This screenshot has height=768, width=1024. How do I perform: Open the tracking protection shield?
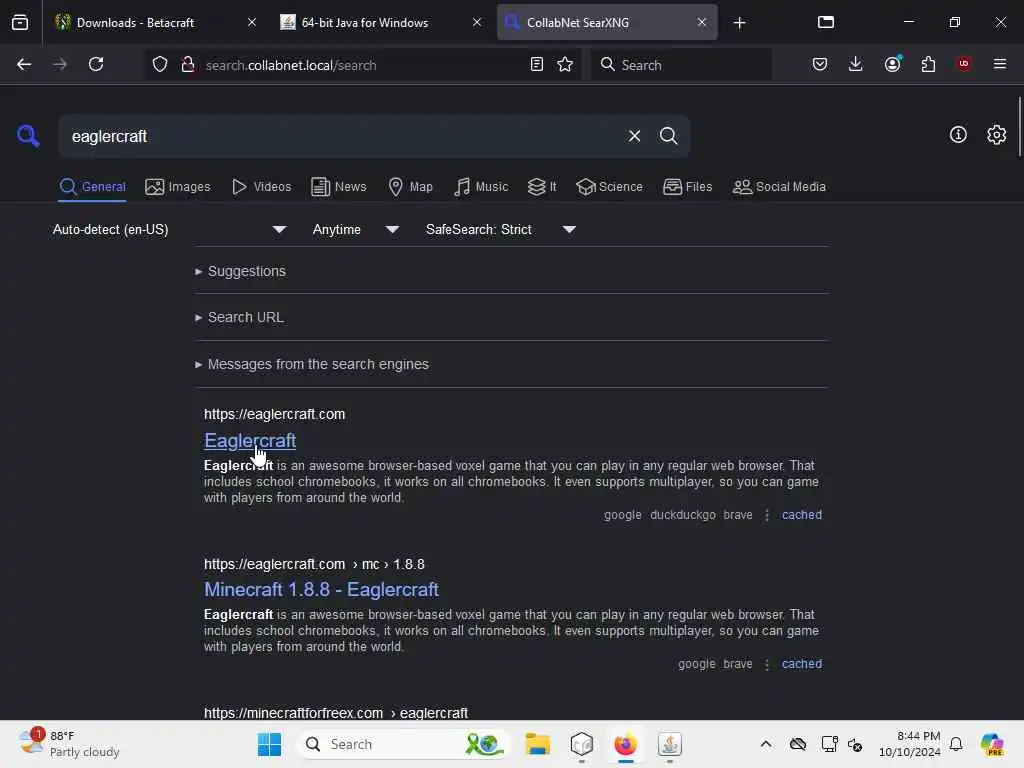pyautogui.click(x=160, y=65)
